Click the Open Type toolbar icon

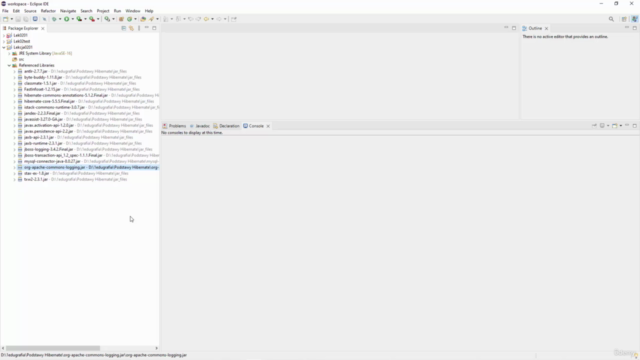tap(142, 19)
